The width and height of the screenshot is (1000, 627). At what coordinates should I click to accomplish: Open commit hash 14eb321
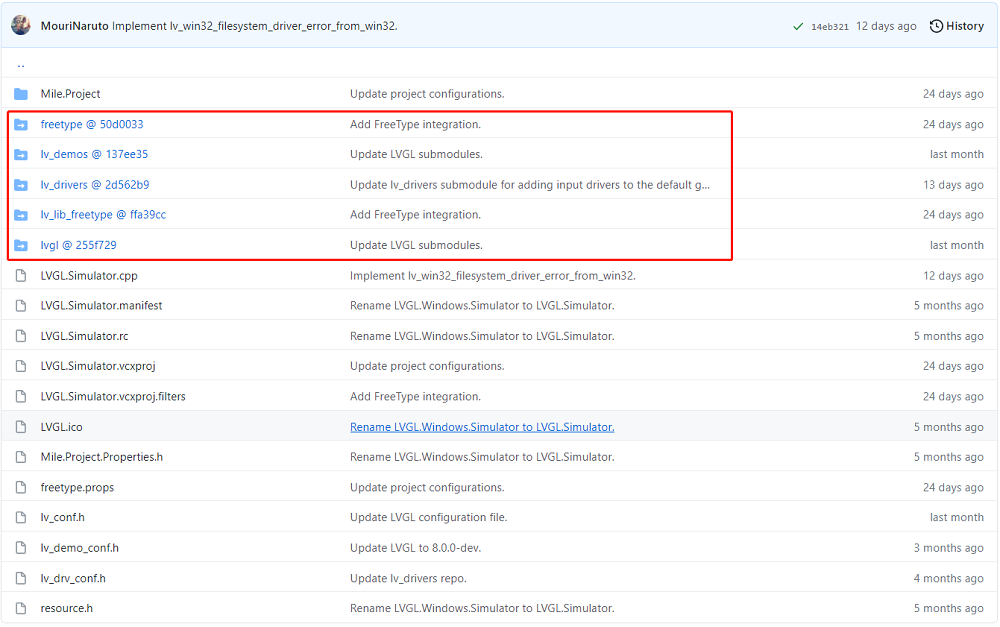tap(829, 27)
